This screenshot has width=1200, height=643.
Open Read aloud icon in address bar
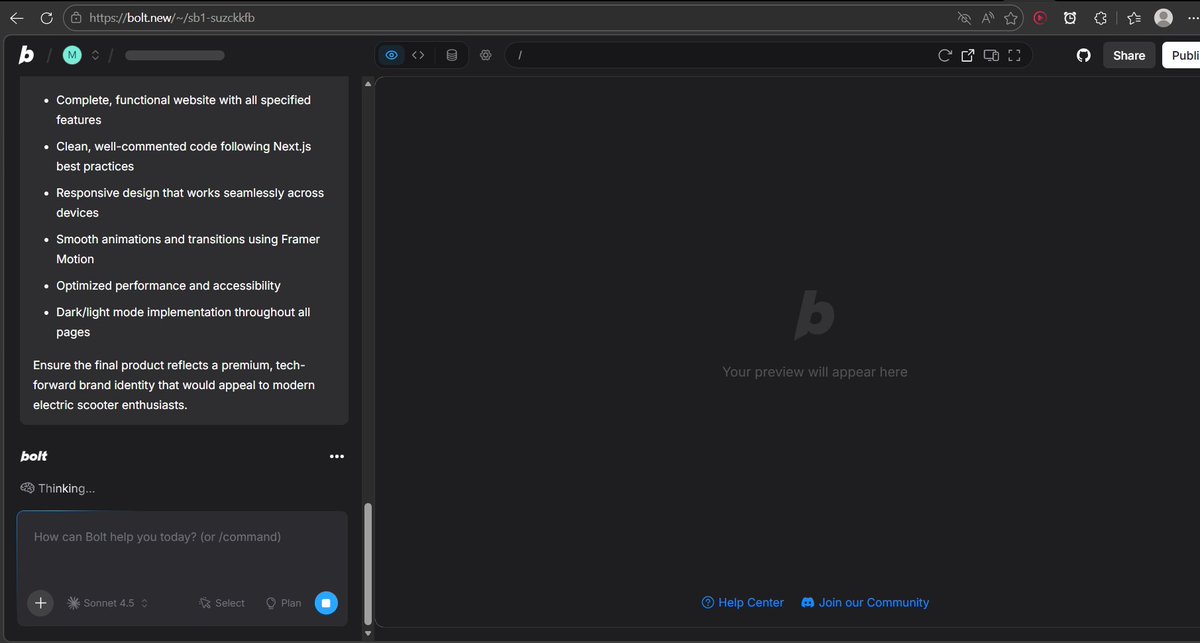(x=988, y=18)
